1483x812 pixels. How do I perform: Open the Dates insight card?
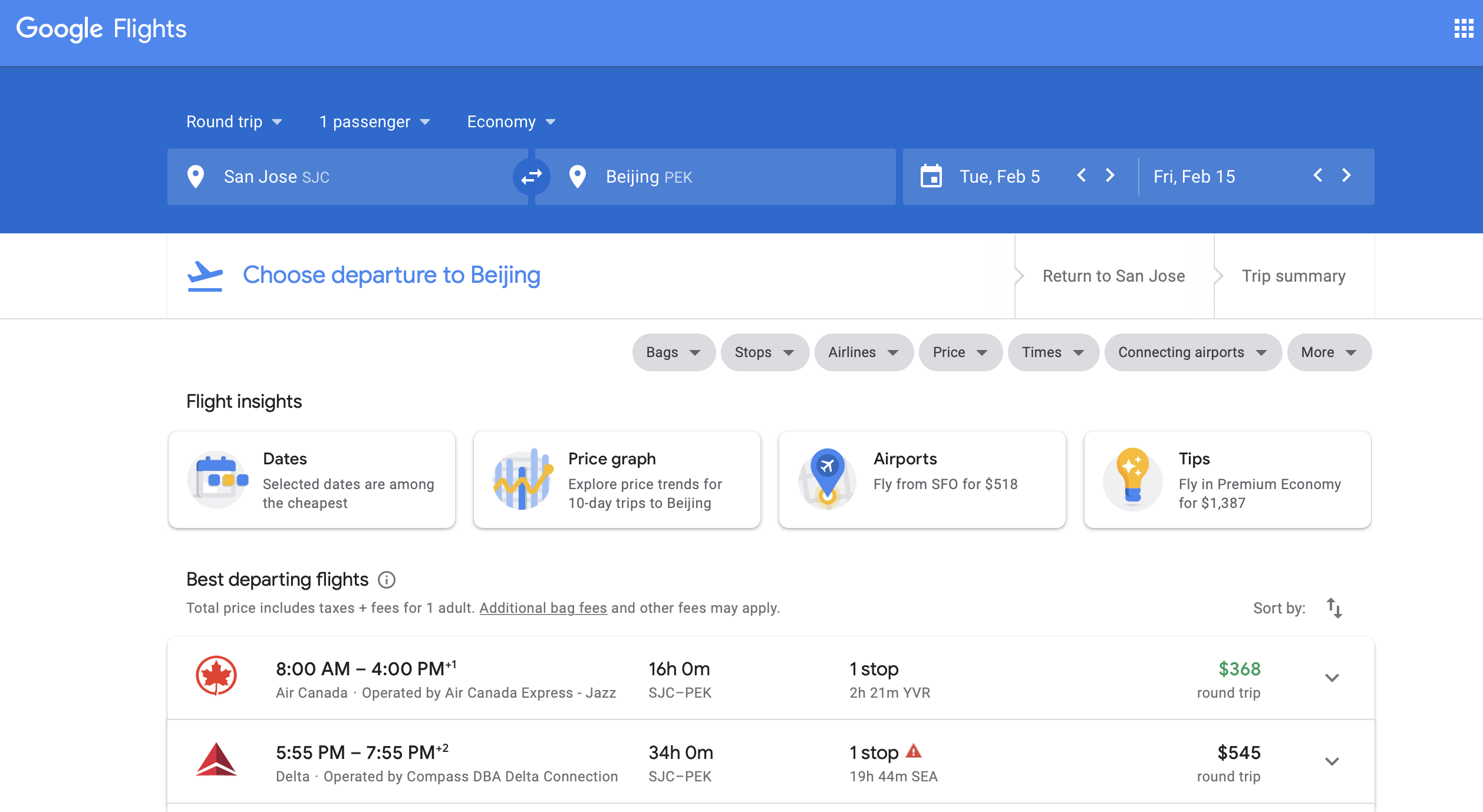tap(312, 480)
